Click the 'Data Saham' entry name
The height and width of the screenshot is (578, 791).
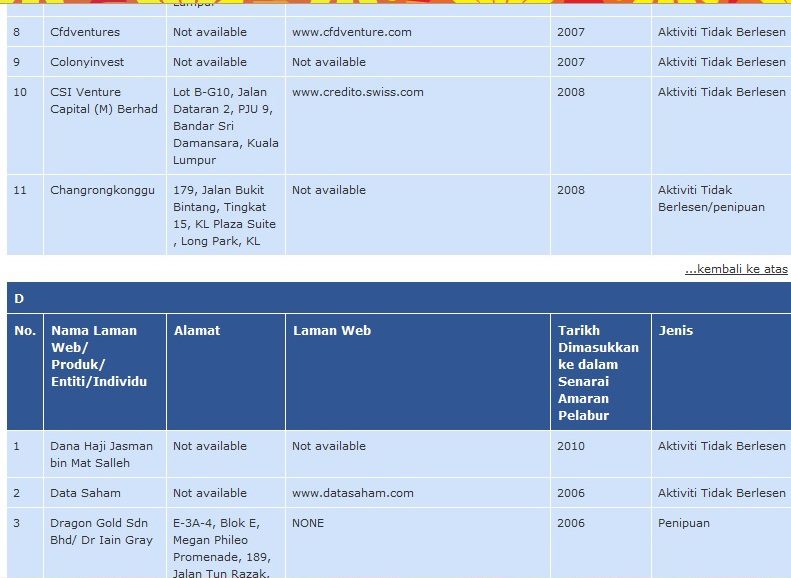coord(85,493)
